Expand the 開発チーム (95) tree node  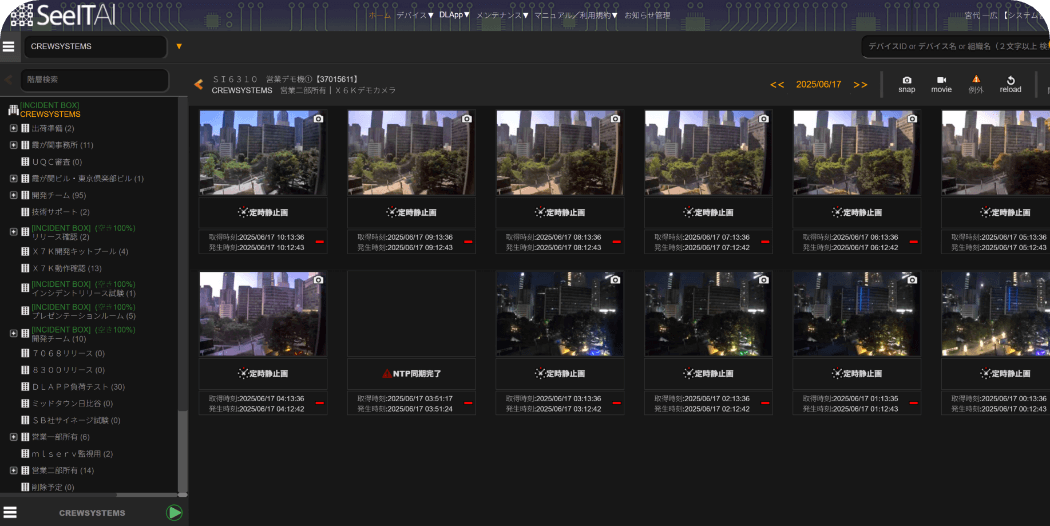[x=13, y=196]
